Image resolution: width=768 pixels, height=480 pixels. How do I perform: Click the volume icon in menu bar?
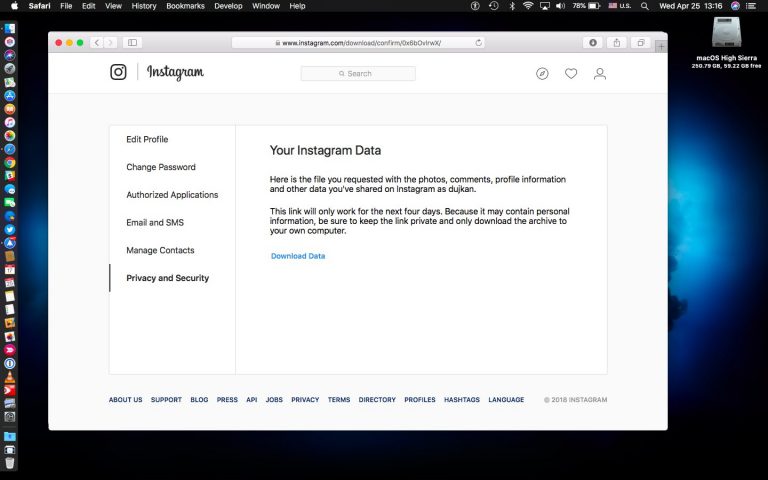click(561, 6)
